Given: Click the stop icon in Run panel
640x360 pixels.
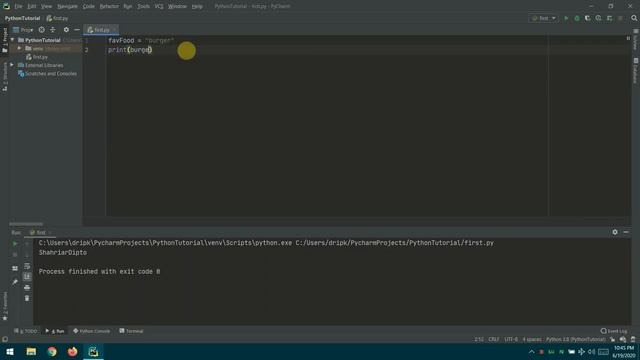Looking at the screenshot, I should coord(15,255).
